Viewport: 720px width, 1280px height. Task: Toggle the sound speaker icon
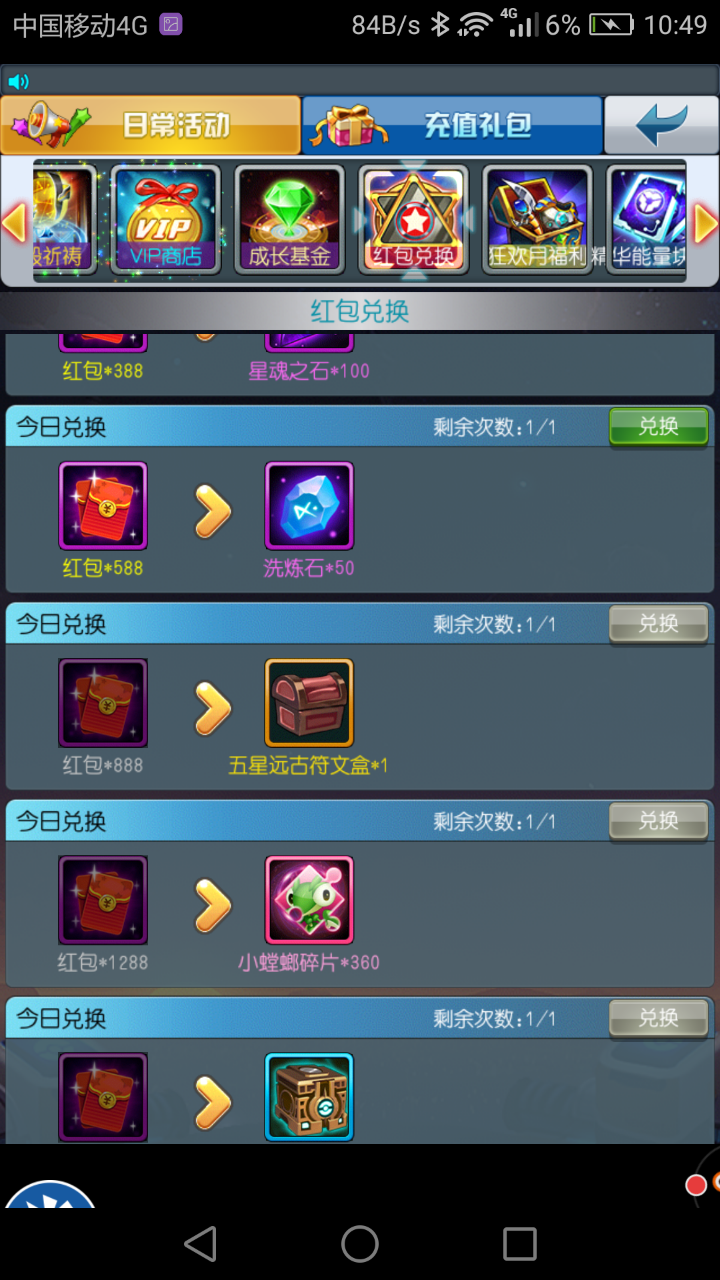click(18, 81)
